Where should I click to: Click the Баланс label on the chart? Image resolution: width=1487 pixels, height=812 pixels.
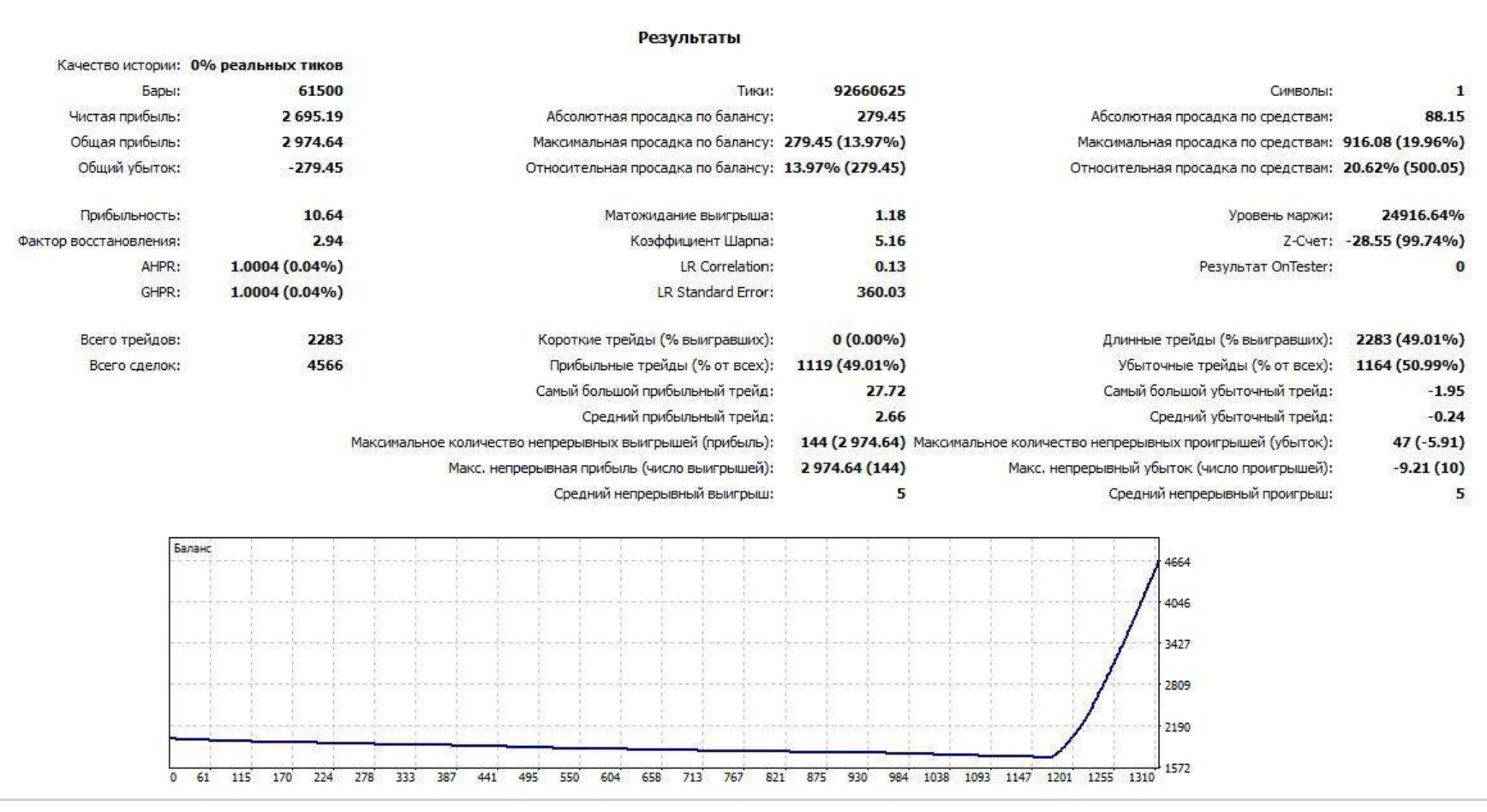pos(192,548)
